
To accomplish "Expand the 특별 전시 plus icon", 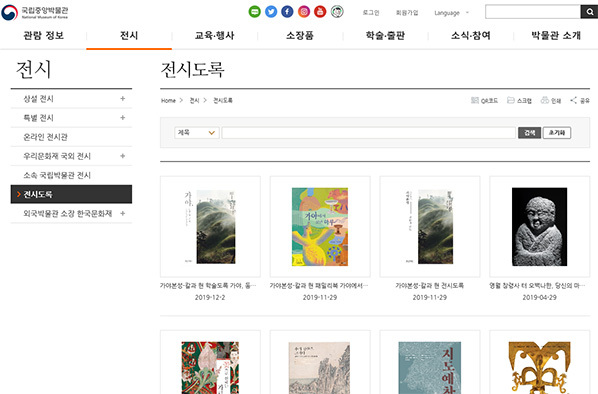I will click(122, 117).
